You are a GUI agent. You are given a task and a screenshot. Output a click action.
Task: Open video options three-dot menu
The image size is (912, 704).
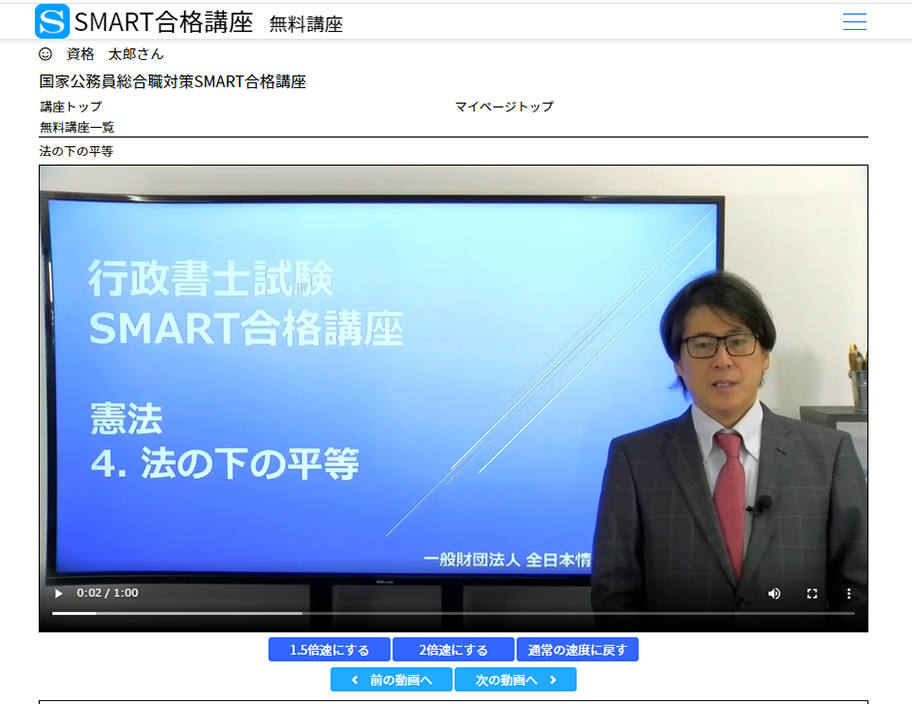(x=849, y=593)
